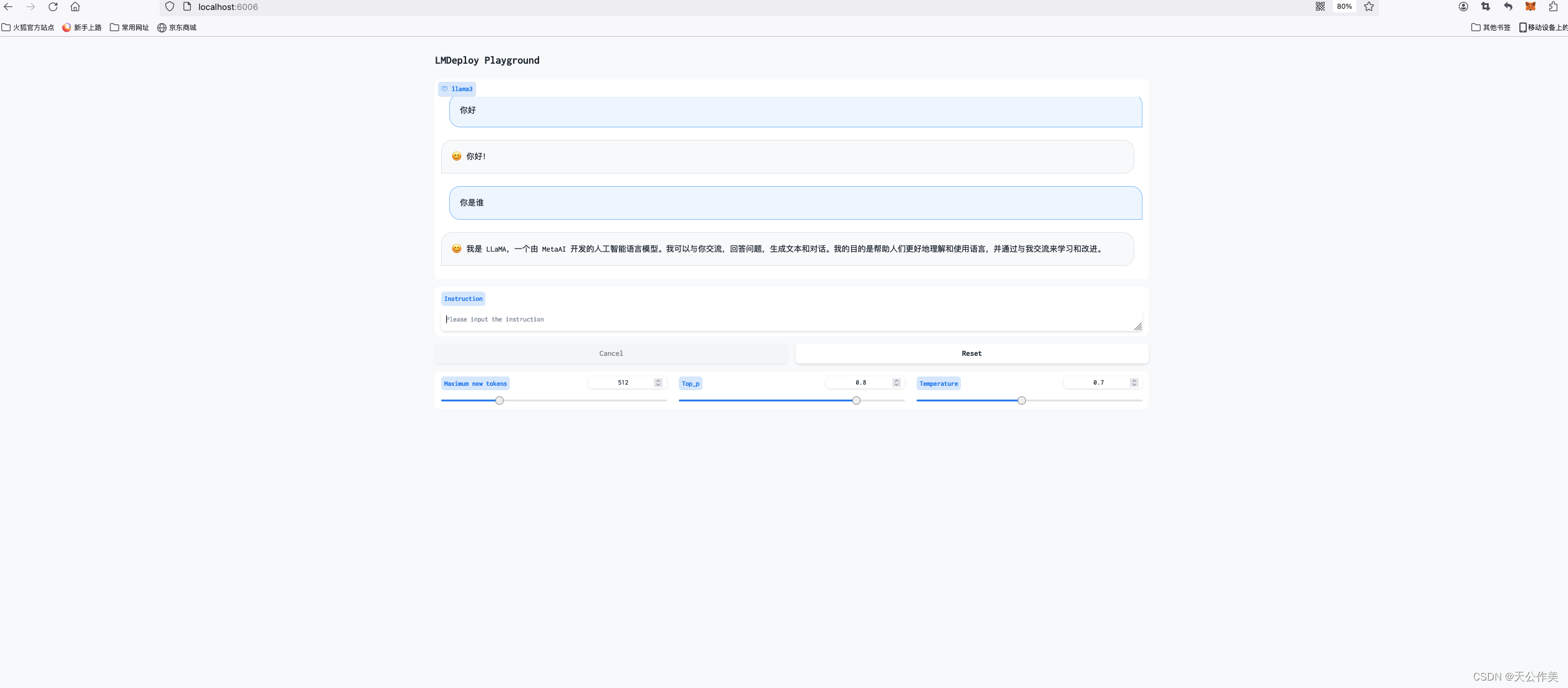Click the Top_p label

pyautogui.click(x=691, y=384)
